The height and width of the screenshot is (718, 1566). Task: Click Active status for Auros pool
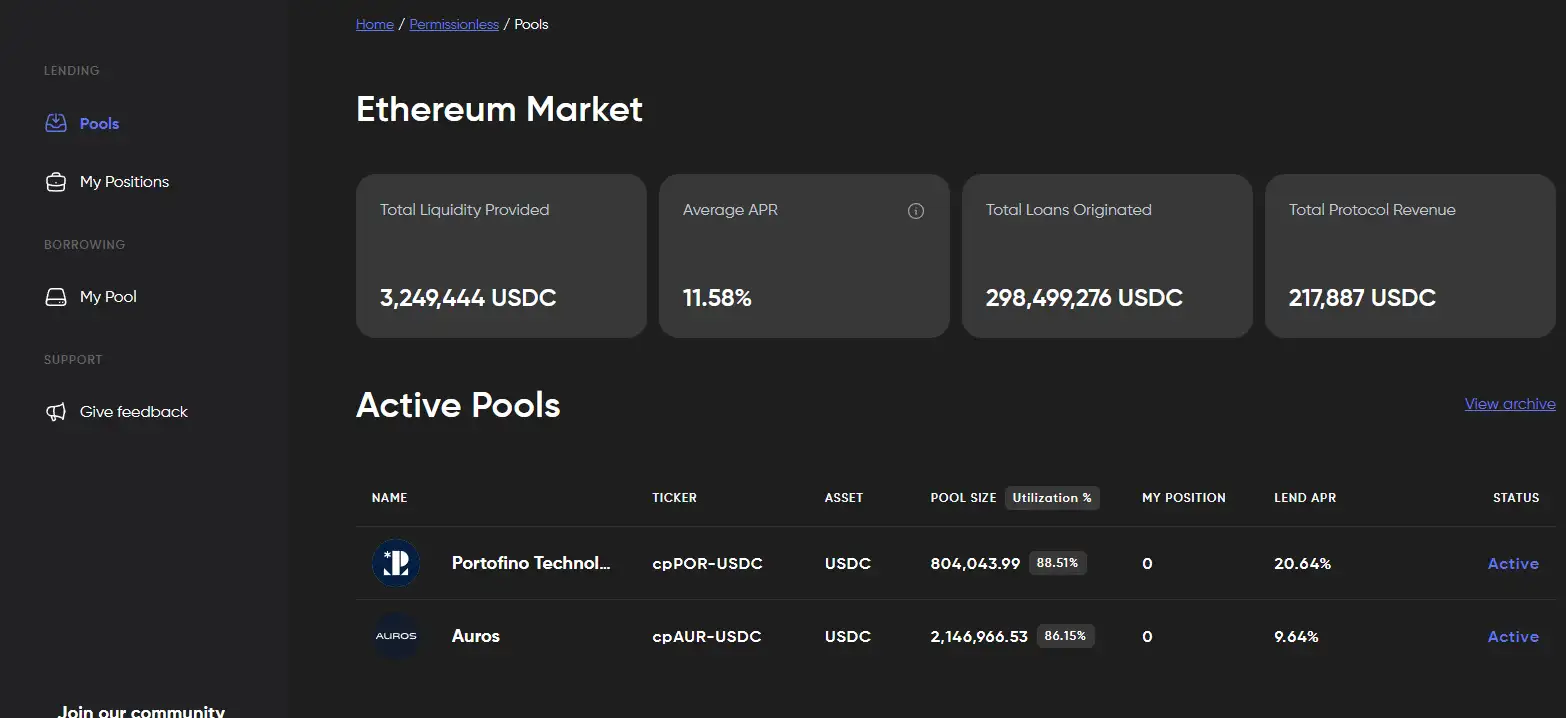1512,637
